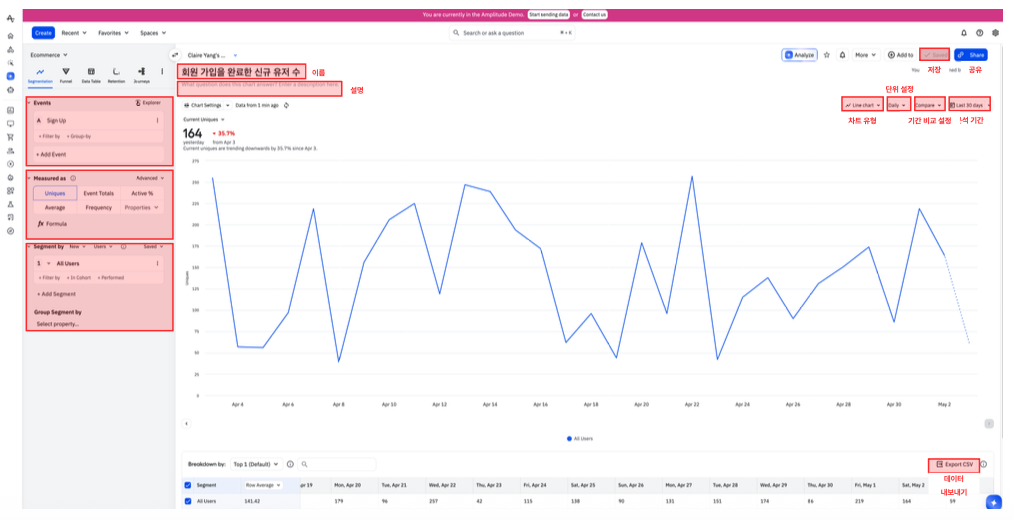Open the Current Uniques menu
1013x520 pixels.
coord(204,120)
